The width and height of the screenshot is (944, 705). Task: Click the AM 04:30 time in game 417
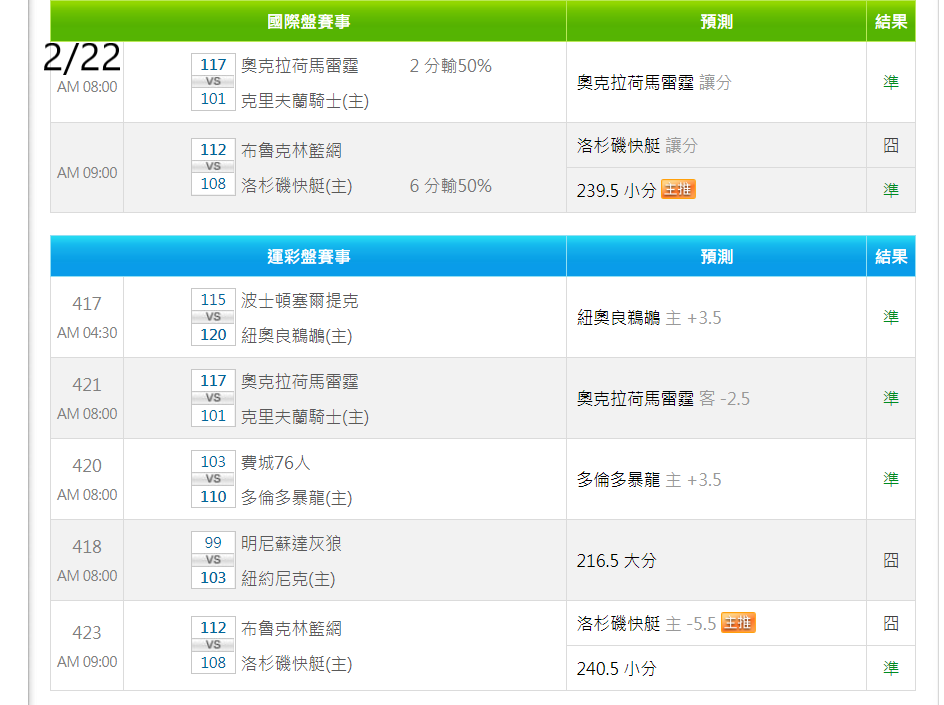[x=87, y=332]
